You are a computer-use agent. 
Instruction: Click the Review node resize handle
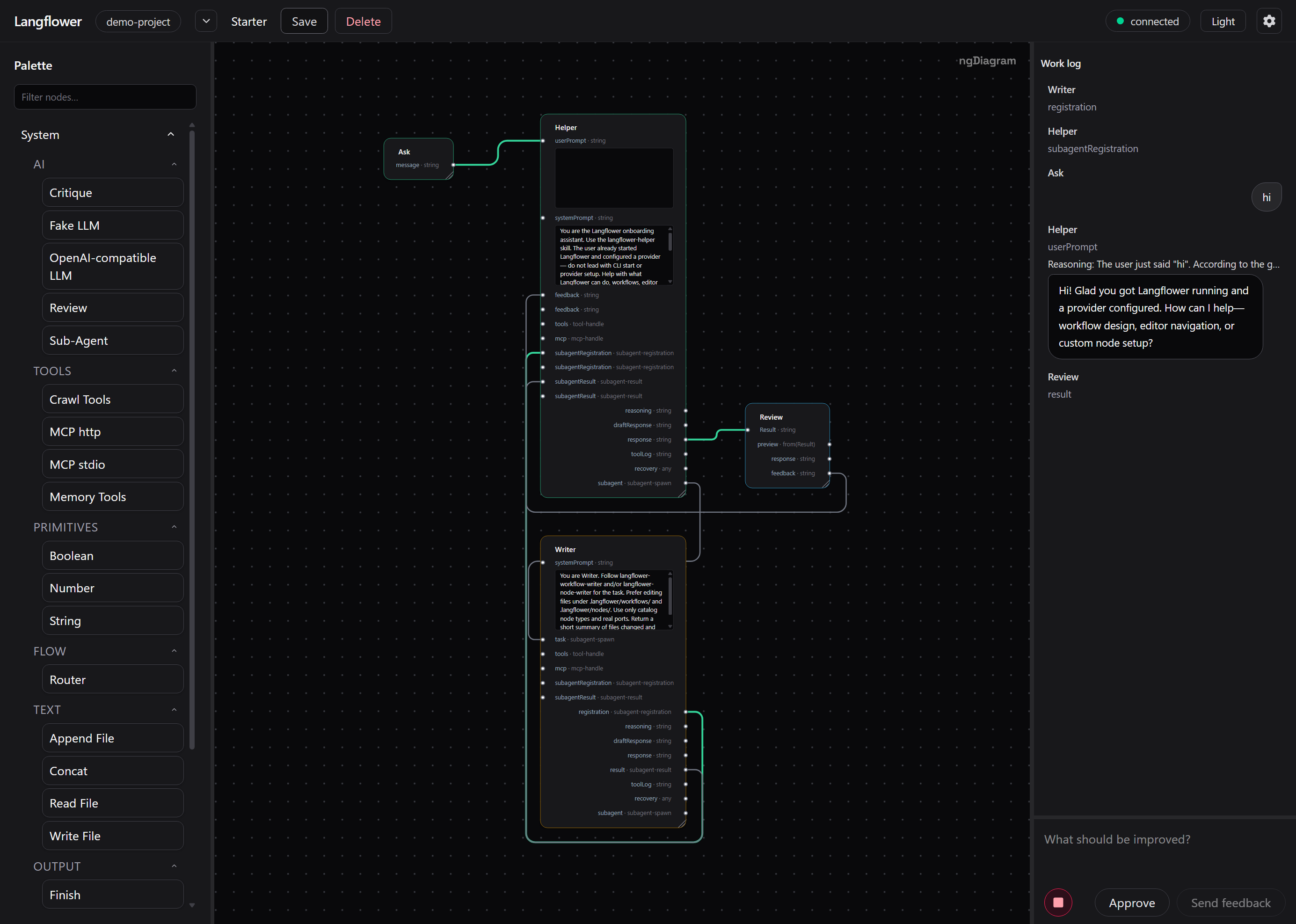pos(825,484)
